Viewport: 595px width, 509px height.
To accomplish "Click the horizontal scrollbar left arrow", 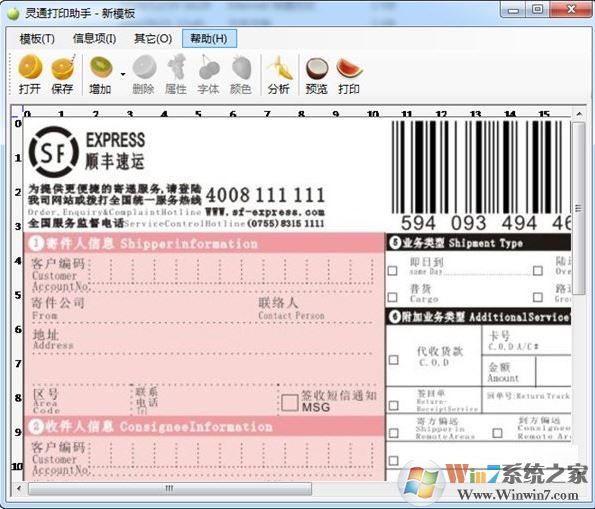I will pyautogui.click(x=19, y=488).
